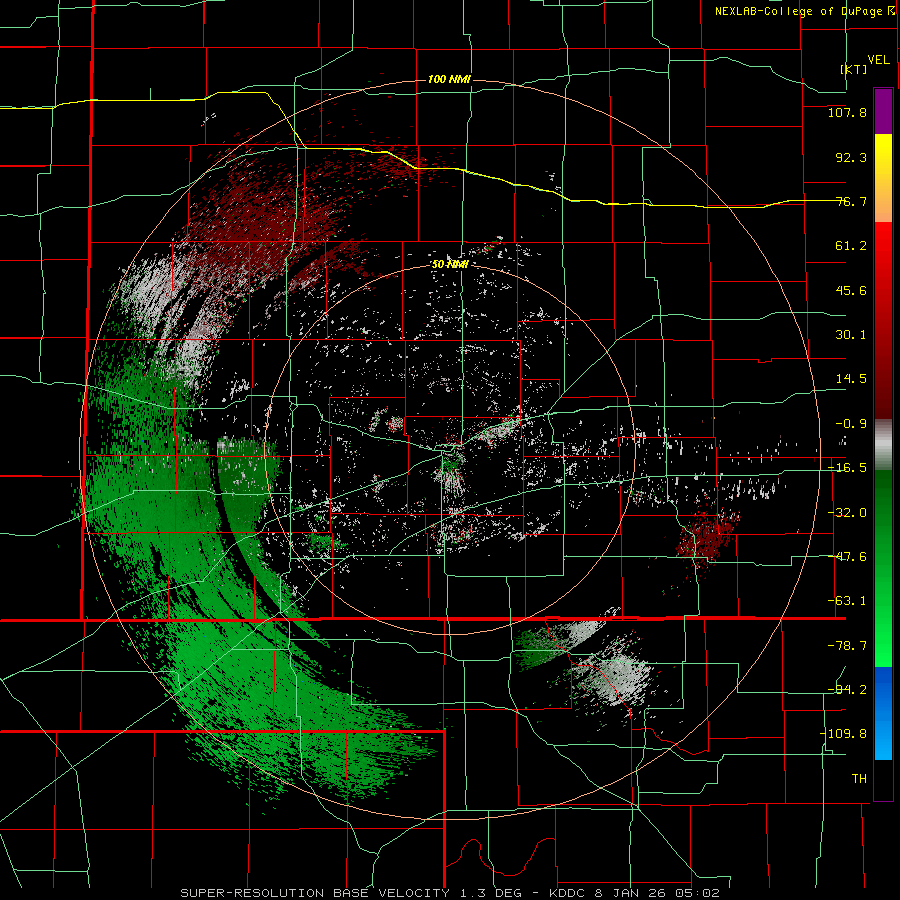Pick the blue segment of the color bar

[x=883, y=713]
